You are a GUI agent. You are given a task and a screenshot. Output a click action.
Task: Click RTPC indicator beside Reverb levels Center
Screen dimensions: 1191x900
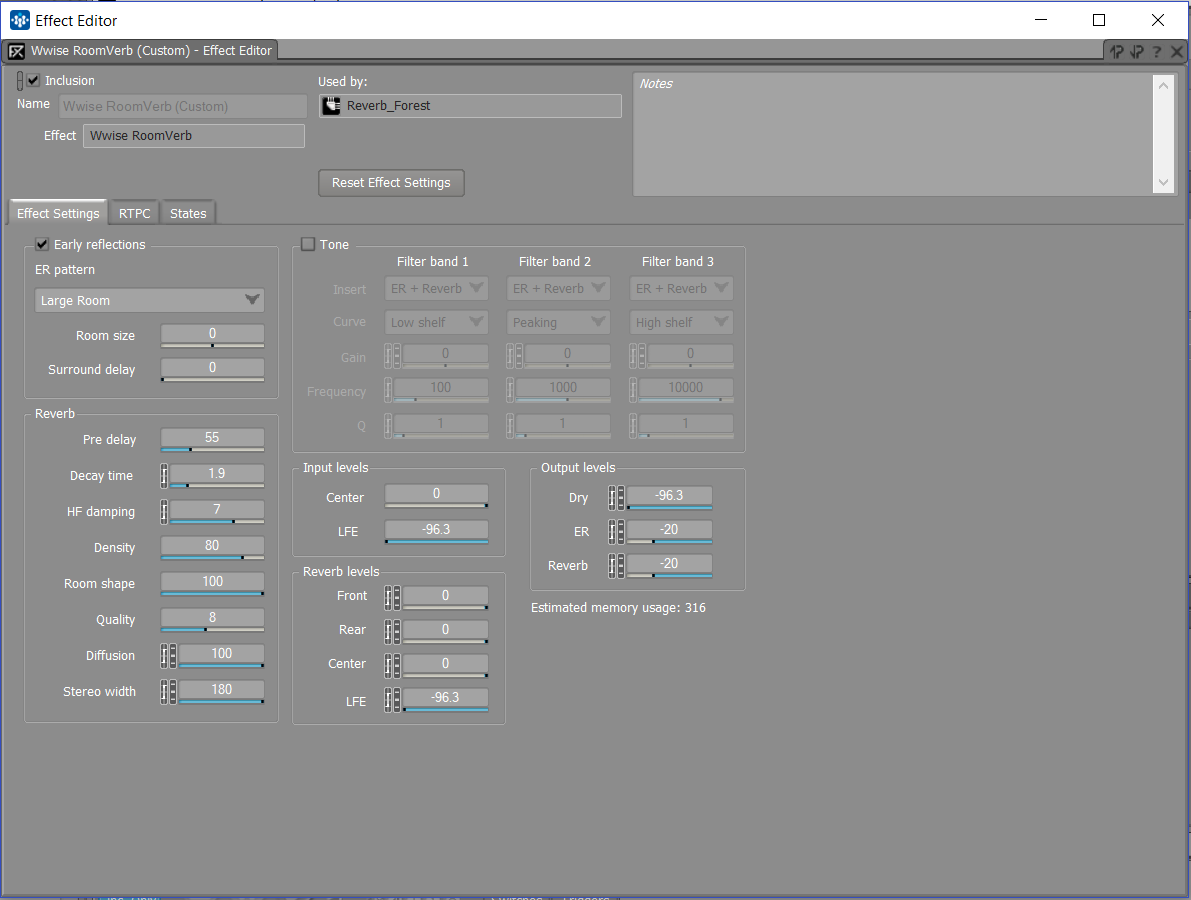(x=388, y=665)
